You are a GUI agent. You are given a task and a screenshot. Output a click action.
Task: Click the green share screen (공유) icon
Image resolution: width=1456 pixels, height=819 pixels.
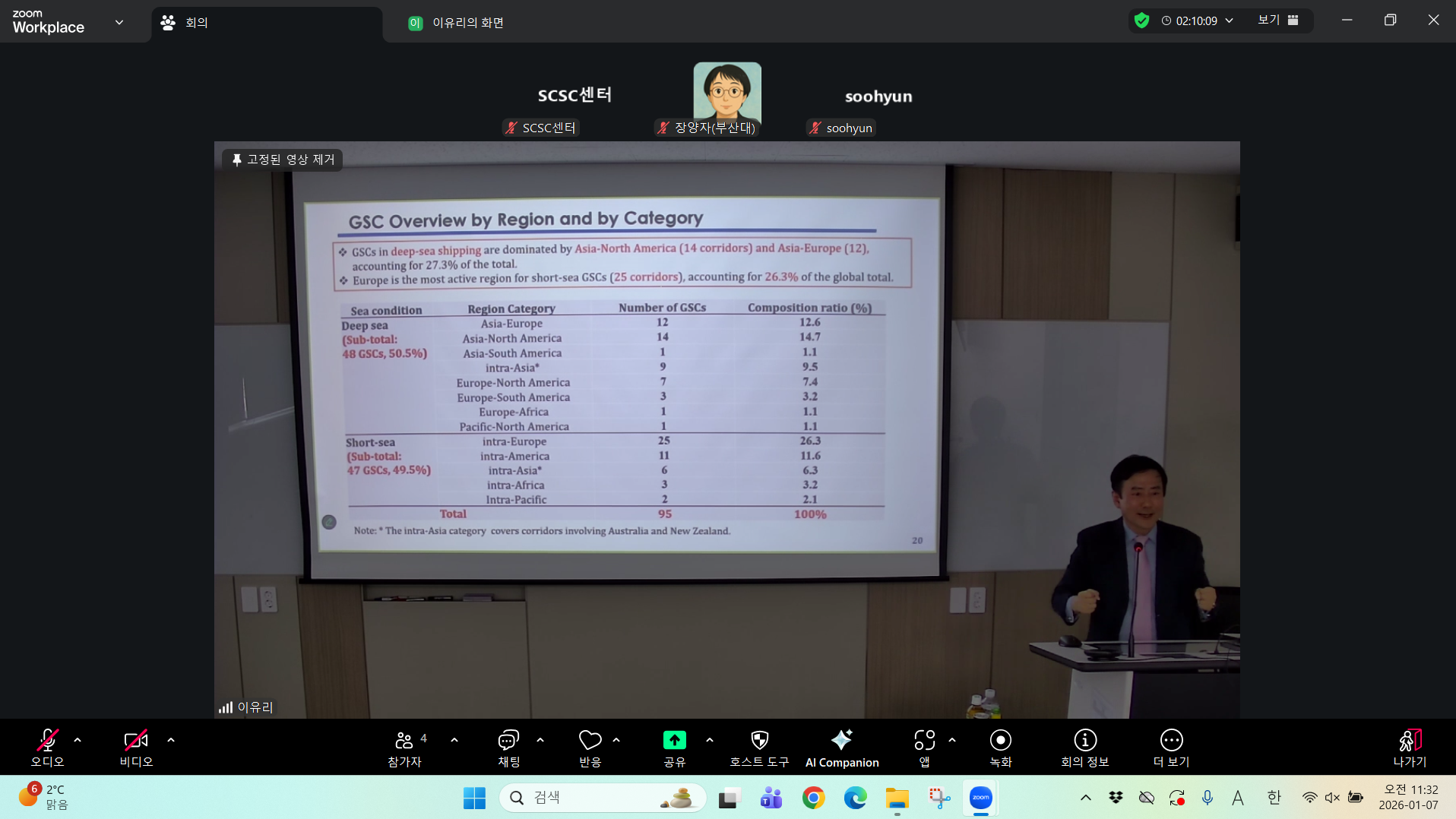[x=674, y=741]
